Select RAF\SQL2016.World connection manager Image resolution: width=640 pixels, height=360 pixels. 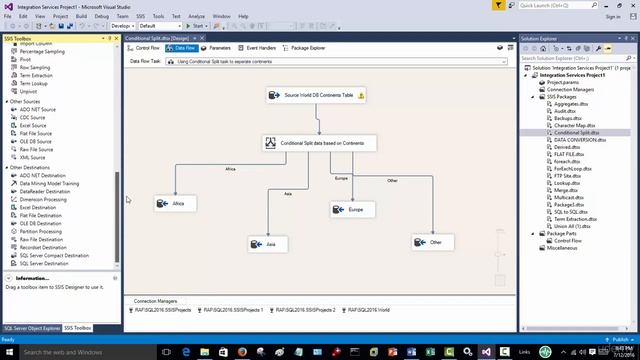point(366,310)
